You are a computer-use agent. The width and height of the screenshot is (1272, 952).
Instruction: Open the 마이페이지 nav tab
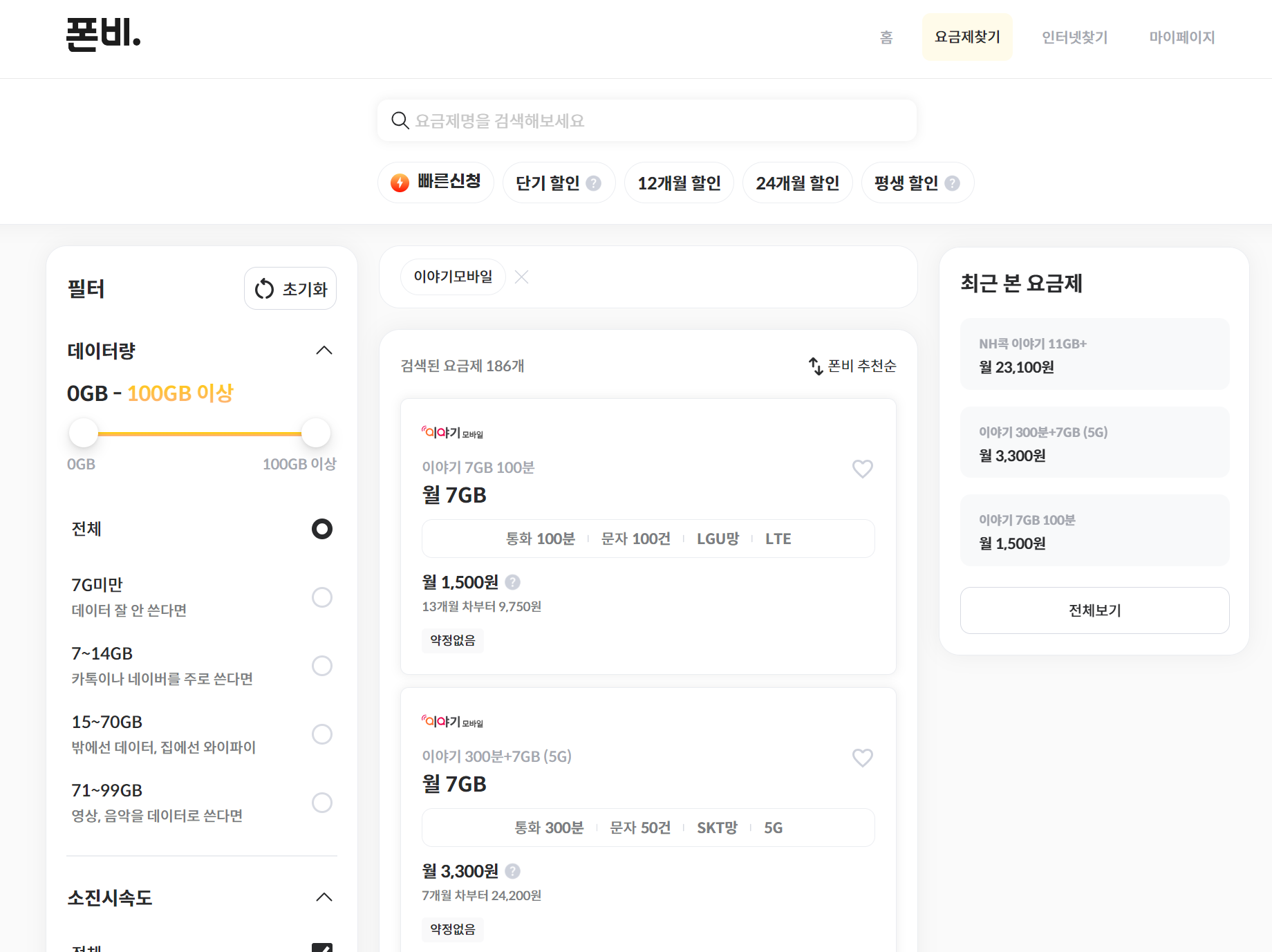(1181, 37)
